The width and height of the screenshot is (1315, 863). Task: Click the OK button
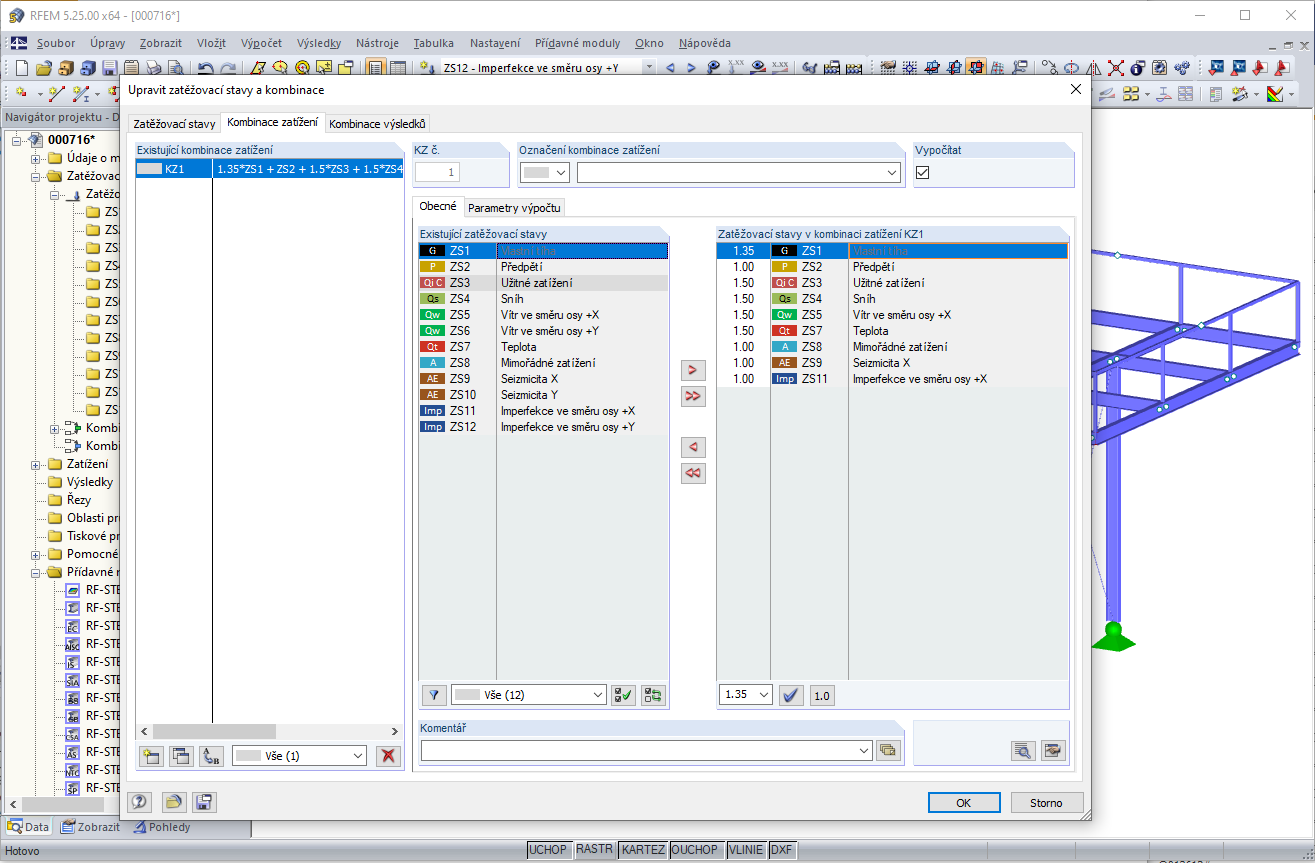pyautogui.click(x=964, y=802)
